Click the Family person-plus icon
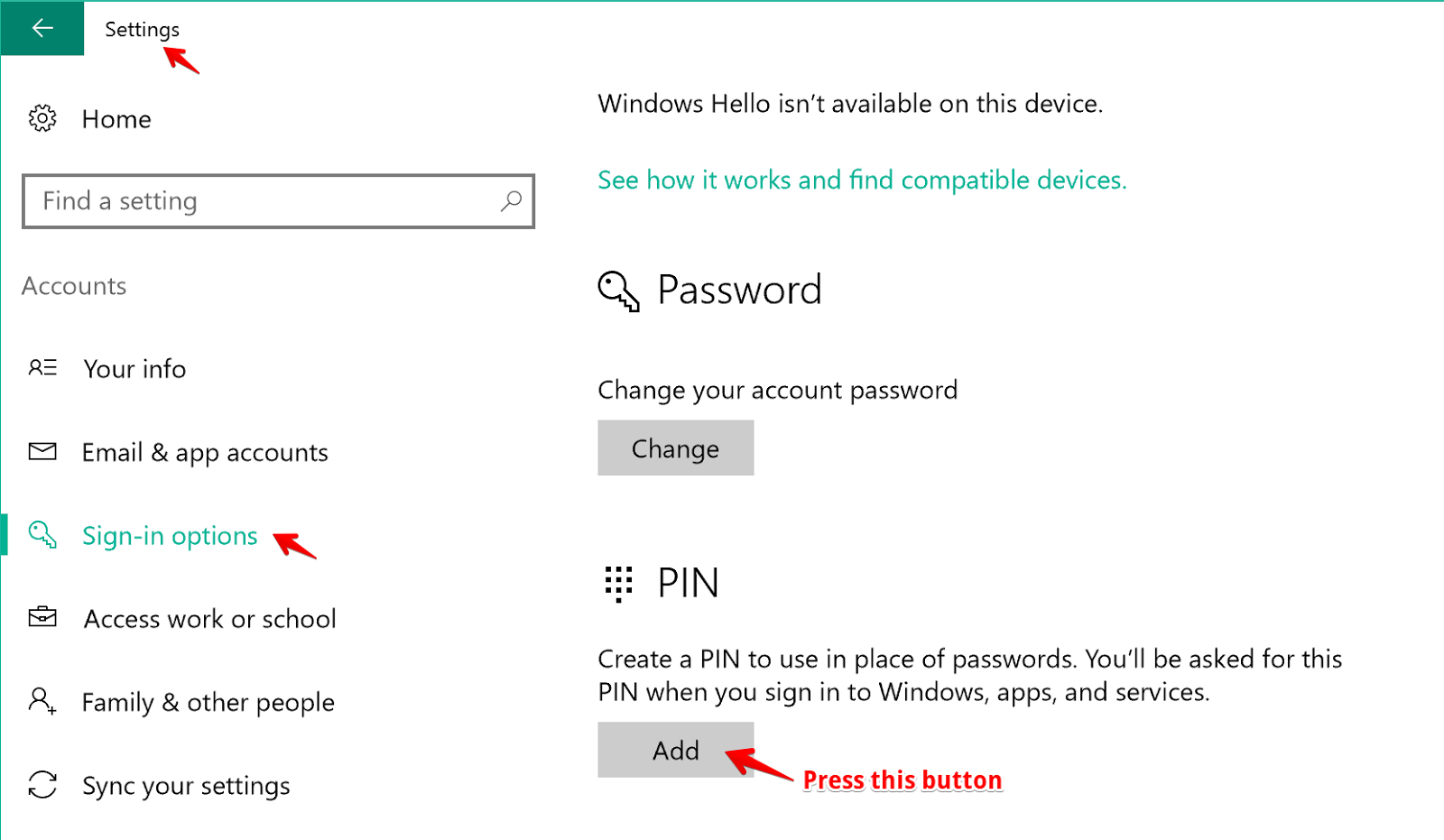This screenshot has height=840, width=1444. click(42, 701)
